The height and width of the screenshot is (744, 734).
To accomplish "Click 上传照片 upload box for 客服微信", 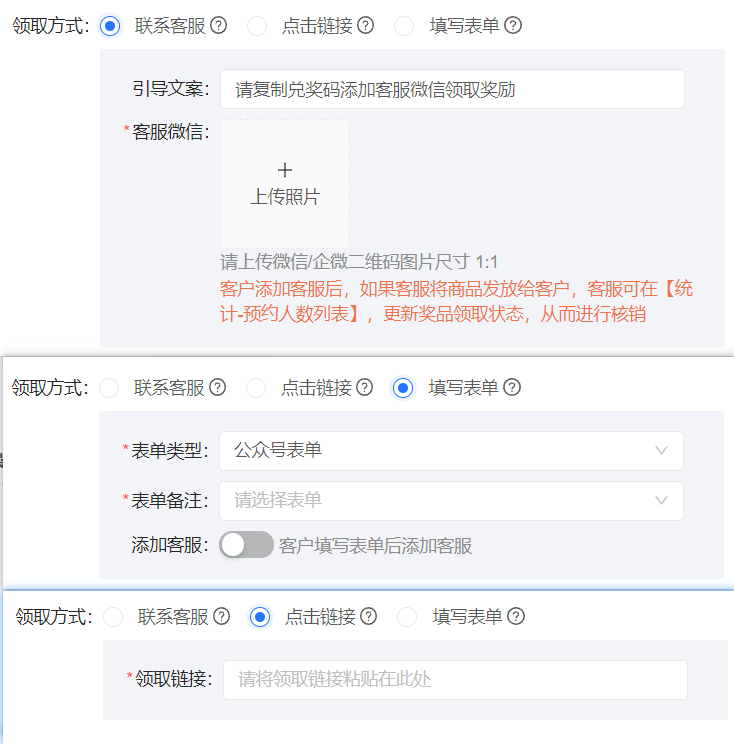I will [x=285, y=184].
